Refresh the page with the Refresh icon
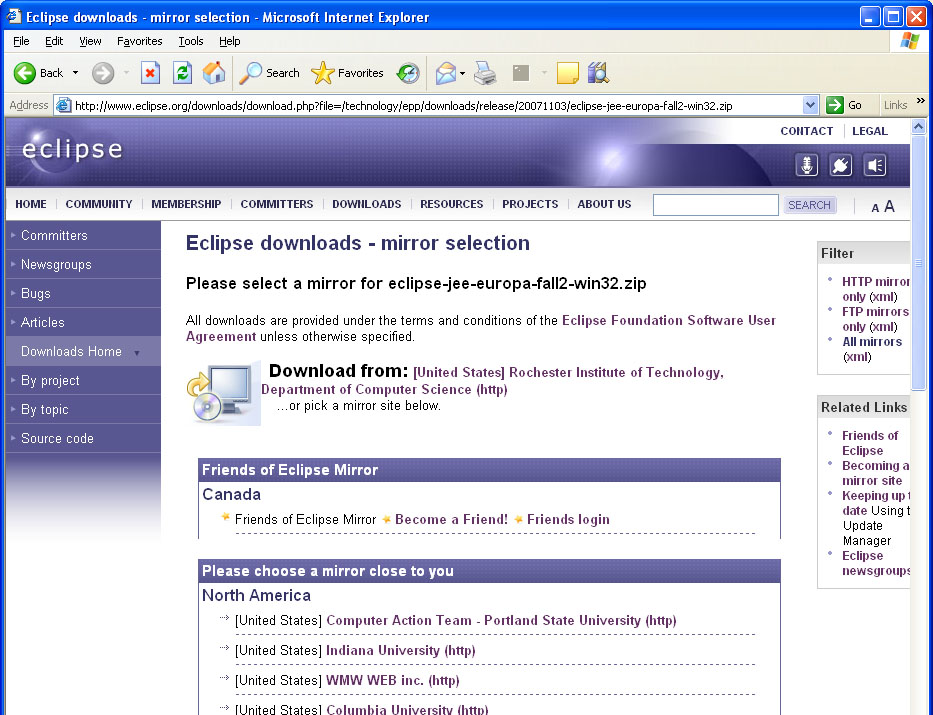 181,72
